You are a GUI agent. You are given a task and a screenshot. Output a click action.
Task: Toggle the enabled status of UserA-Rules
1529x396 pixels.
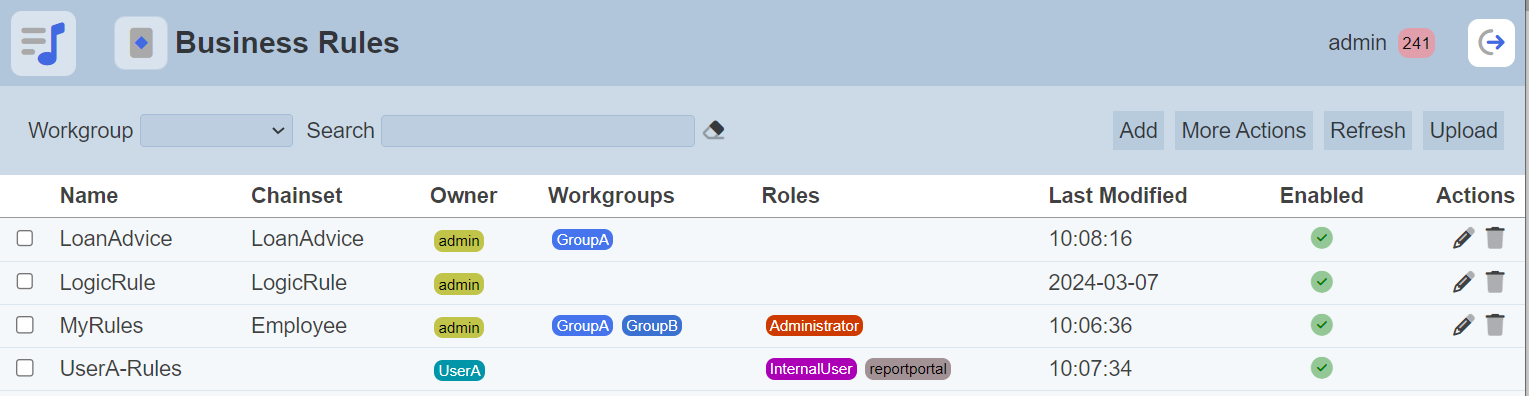1322,368
